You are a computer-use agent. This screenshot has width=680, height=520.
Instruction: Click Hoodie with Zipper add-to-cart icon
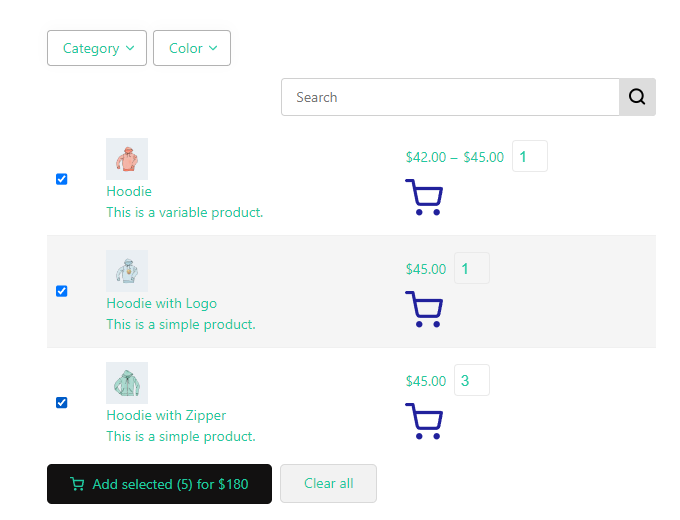(x=424, y=421)
